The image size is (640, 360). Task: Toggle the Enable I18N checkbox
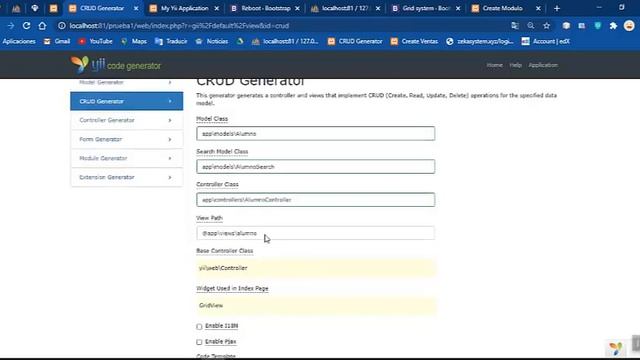(199, 327)
